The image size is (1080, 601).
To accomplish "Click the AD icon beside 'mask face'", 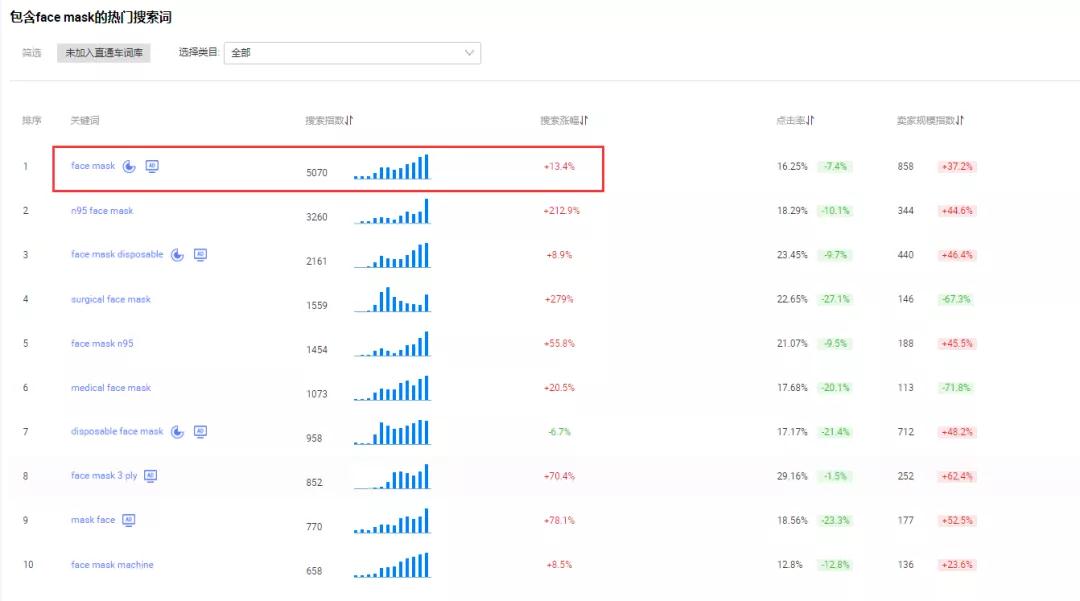I will (x=128, y=520).
